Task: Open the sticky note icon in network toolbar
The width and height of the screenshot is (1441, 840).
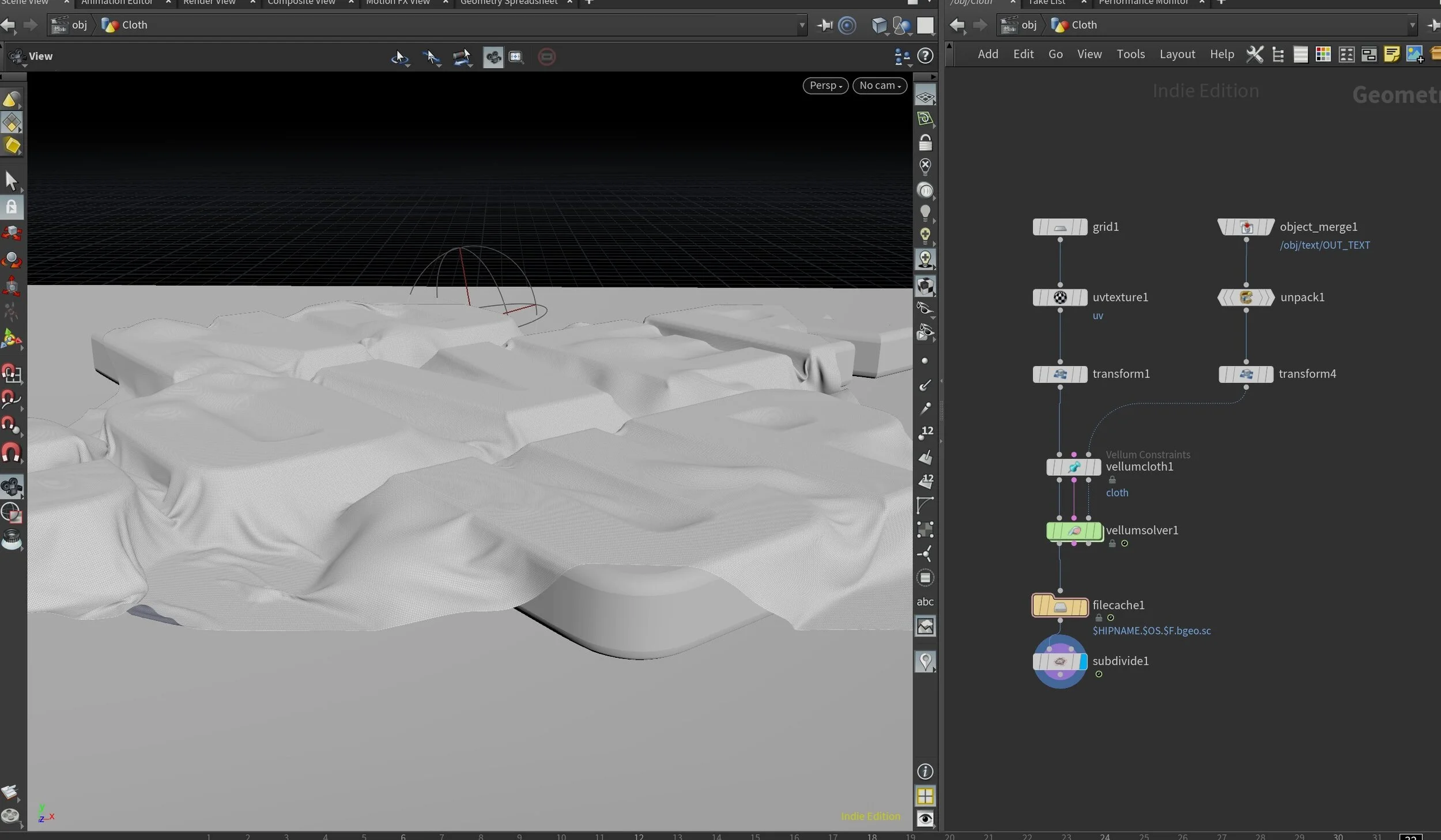Action: click(x=1391, y=55)
